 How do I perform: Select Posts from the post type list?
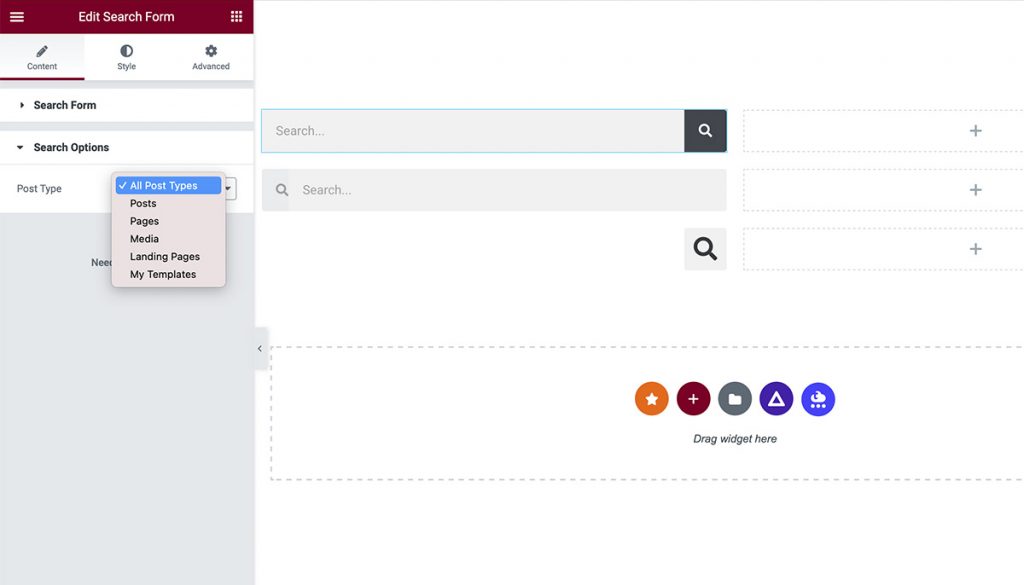(143, 203)
